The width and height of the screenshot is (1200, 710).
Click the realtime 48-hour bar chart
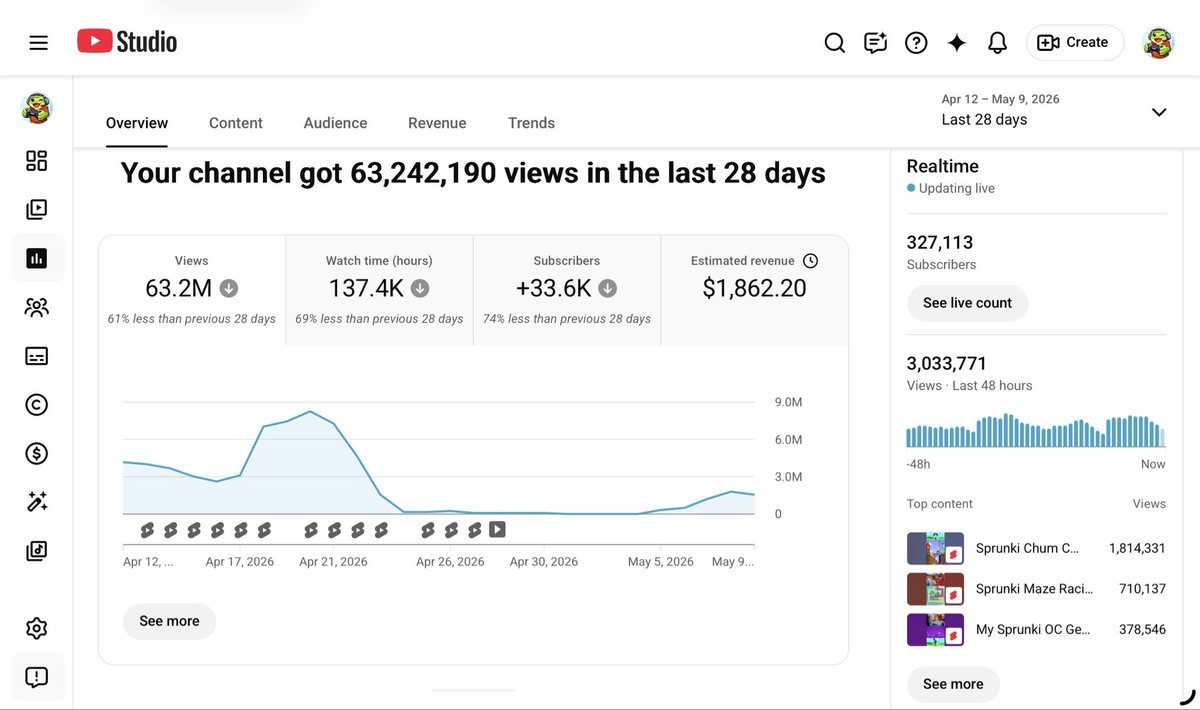coord(1036,431)
